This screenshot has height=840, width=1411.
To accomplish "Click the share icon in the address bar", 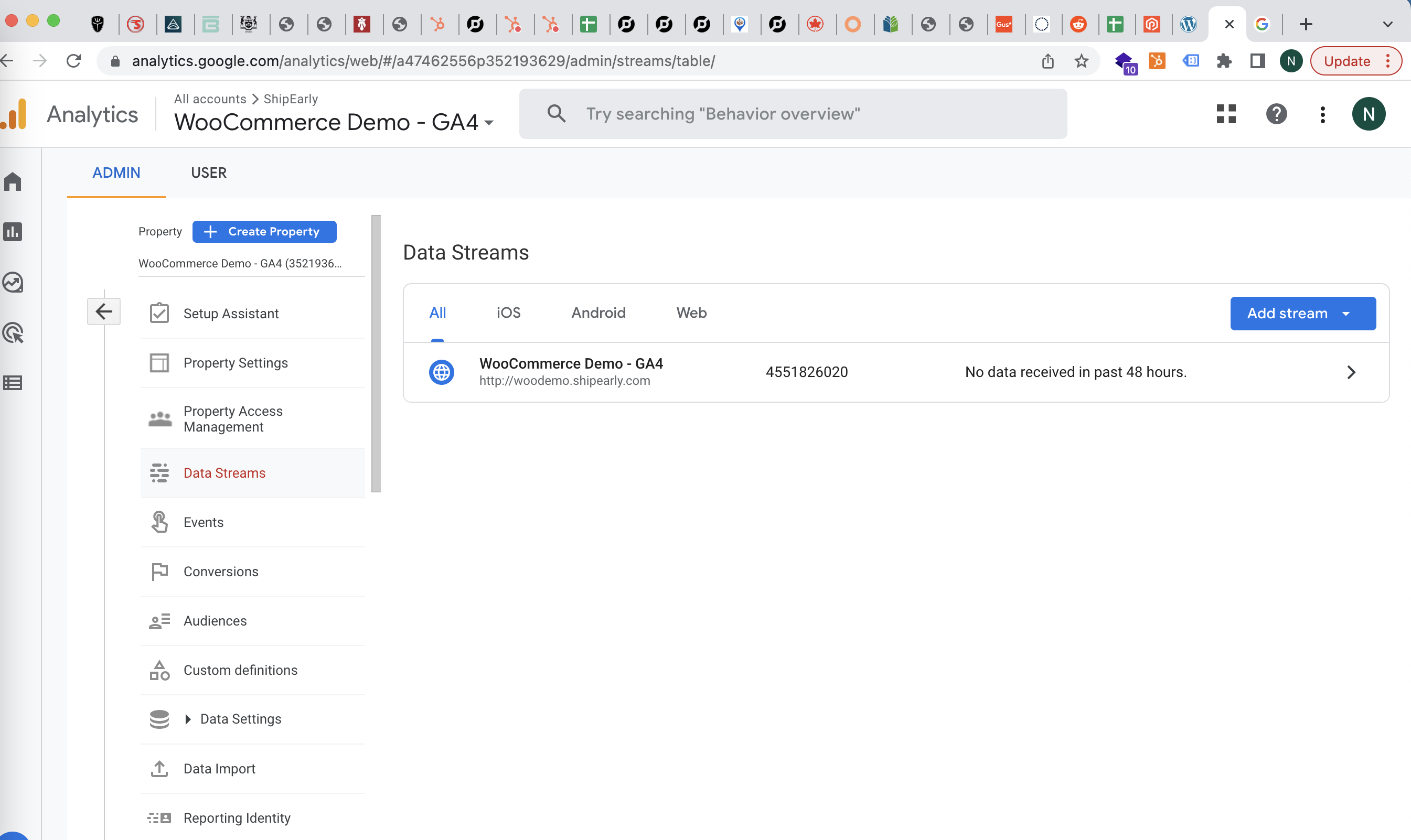I will (x=1048, y=61).
